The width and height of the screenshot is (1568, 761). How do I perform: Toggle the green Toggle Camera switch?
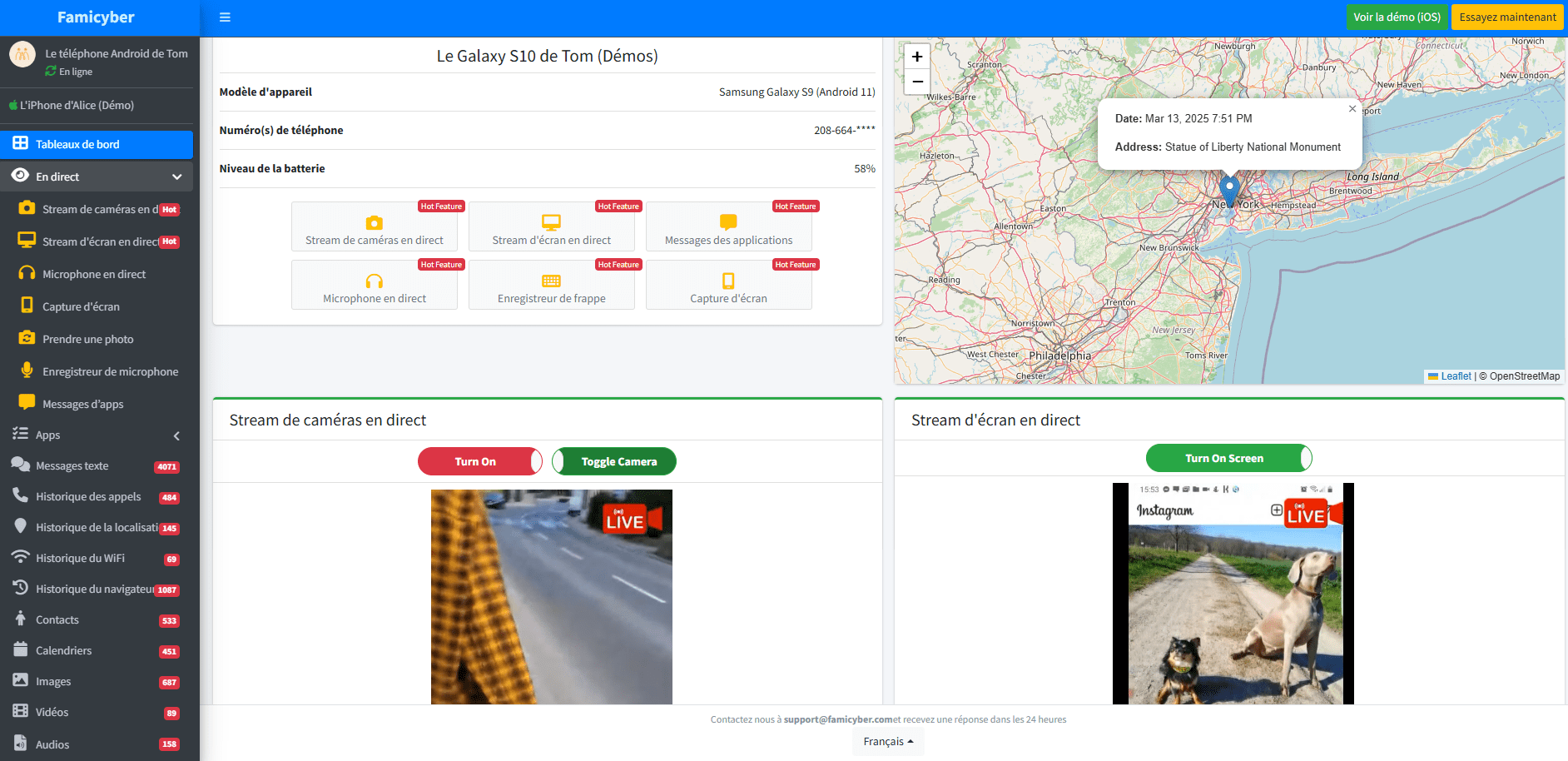pos(614,461)
